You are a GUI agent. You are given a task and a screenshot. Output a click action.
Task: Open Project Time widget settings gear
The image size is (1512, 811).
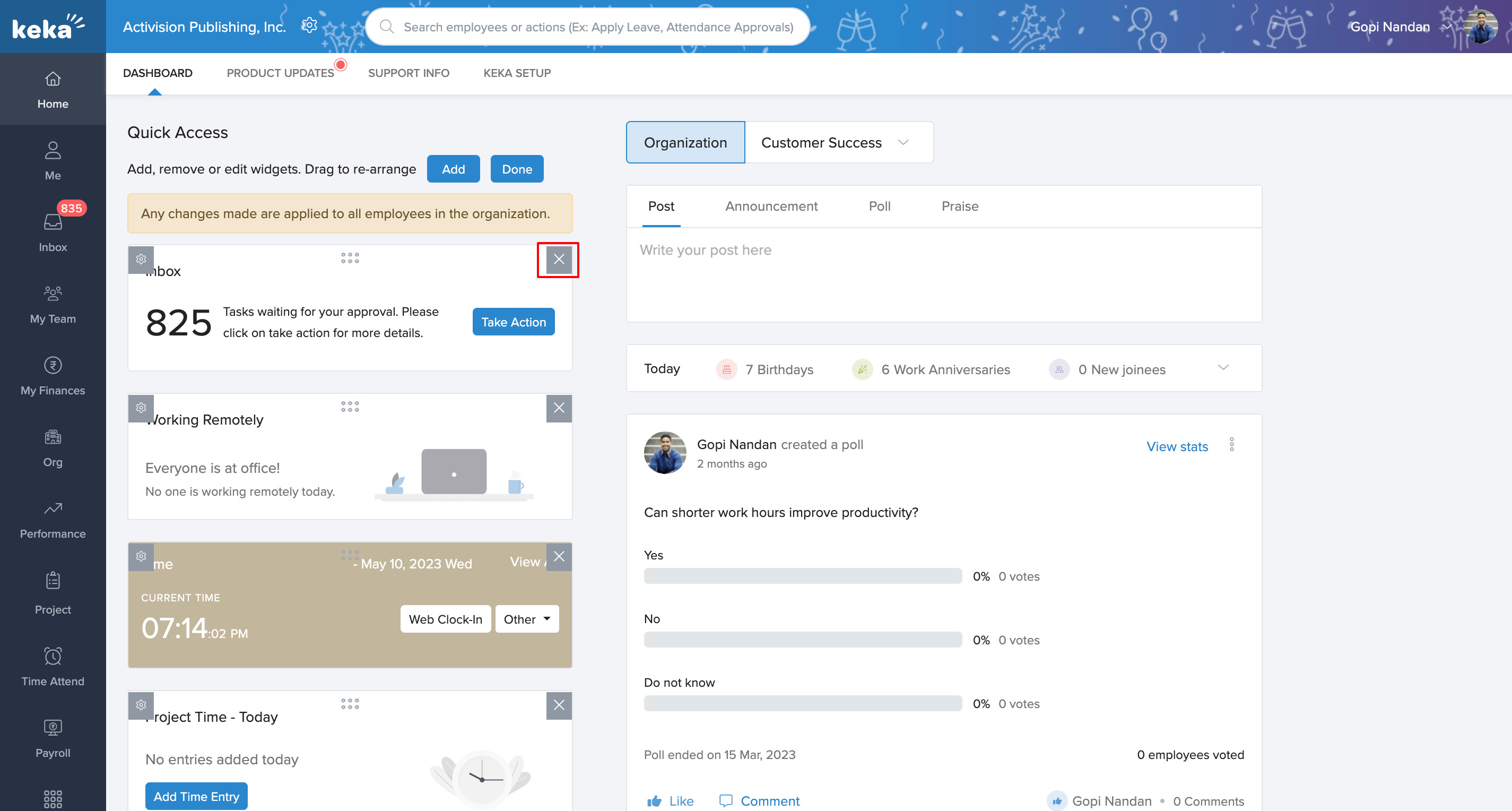point(141,705)
